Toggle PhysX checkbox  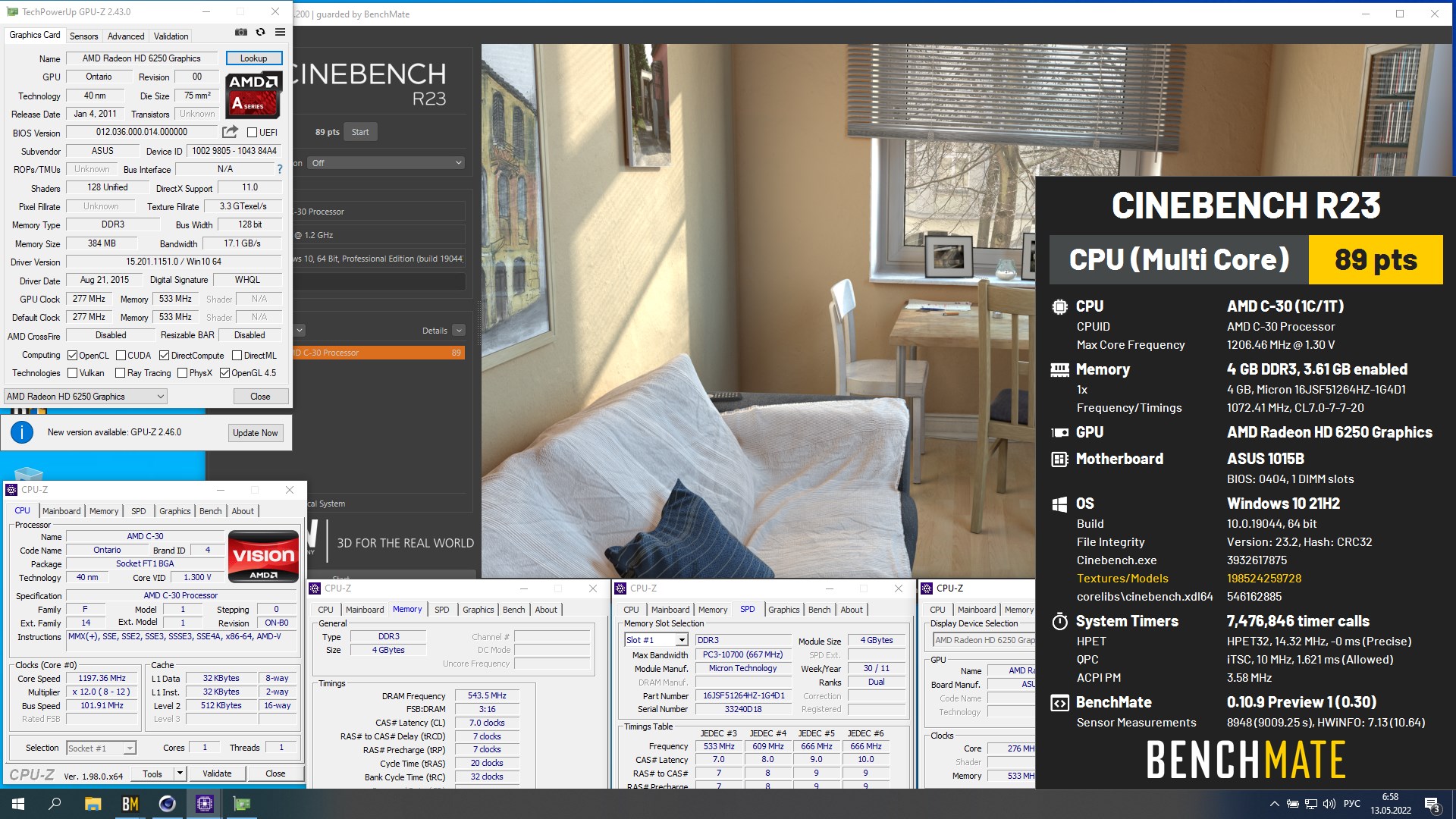182,373
